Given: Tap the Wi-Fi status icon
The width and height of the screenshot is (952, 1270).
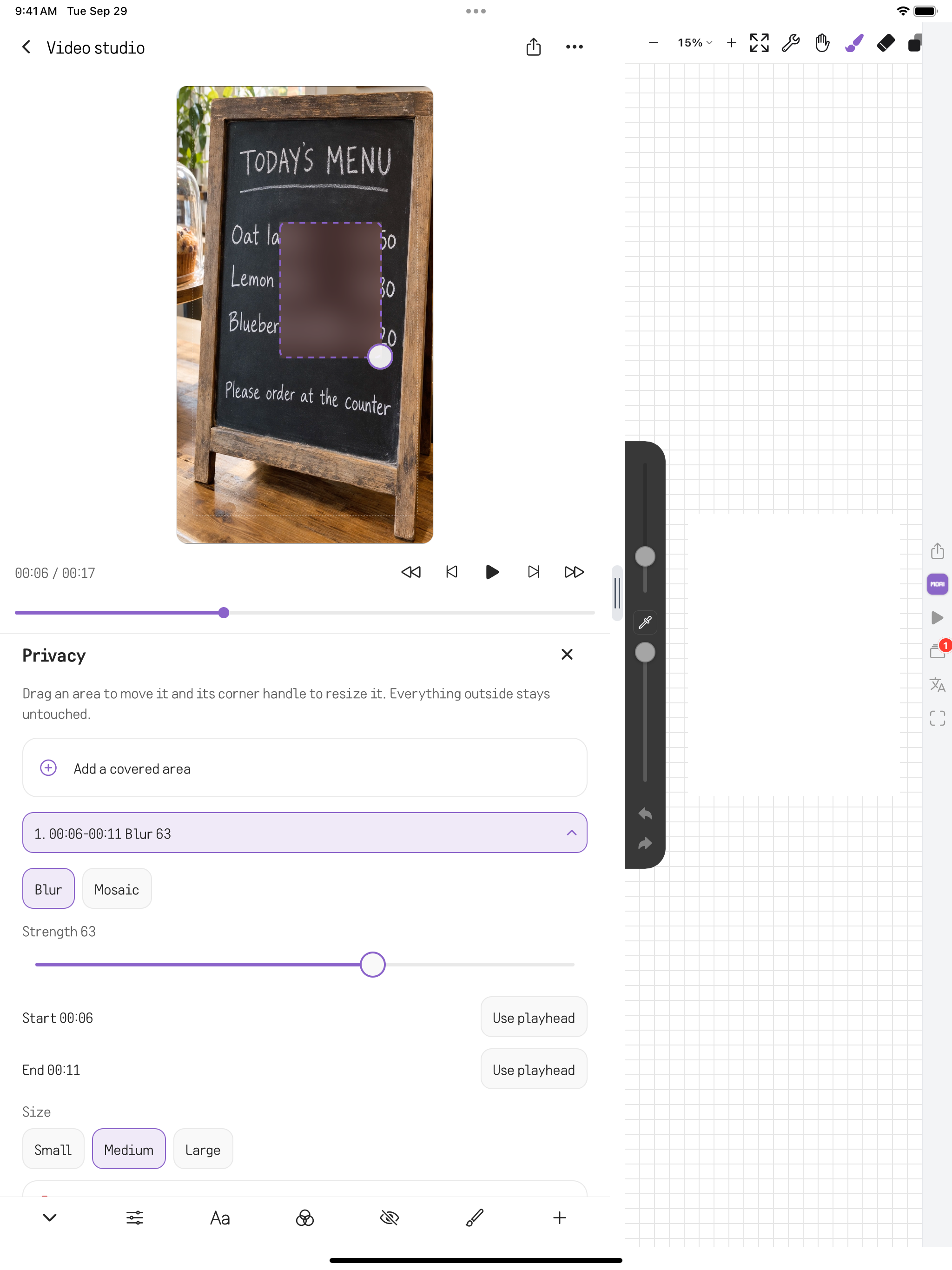Looking at the screenshot, I should click(x=902, y=11).
